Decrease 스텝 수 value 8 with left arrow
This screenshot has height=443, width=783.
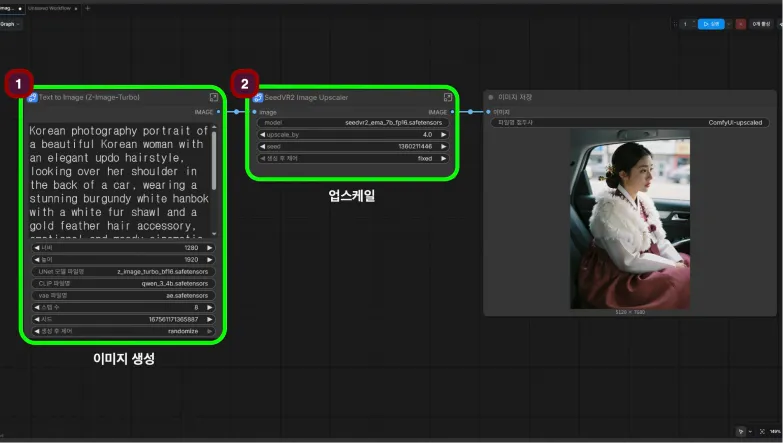coord(36,308)
